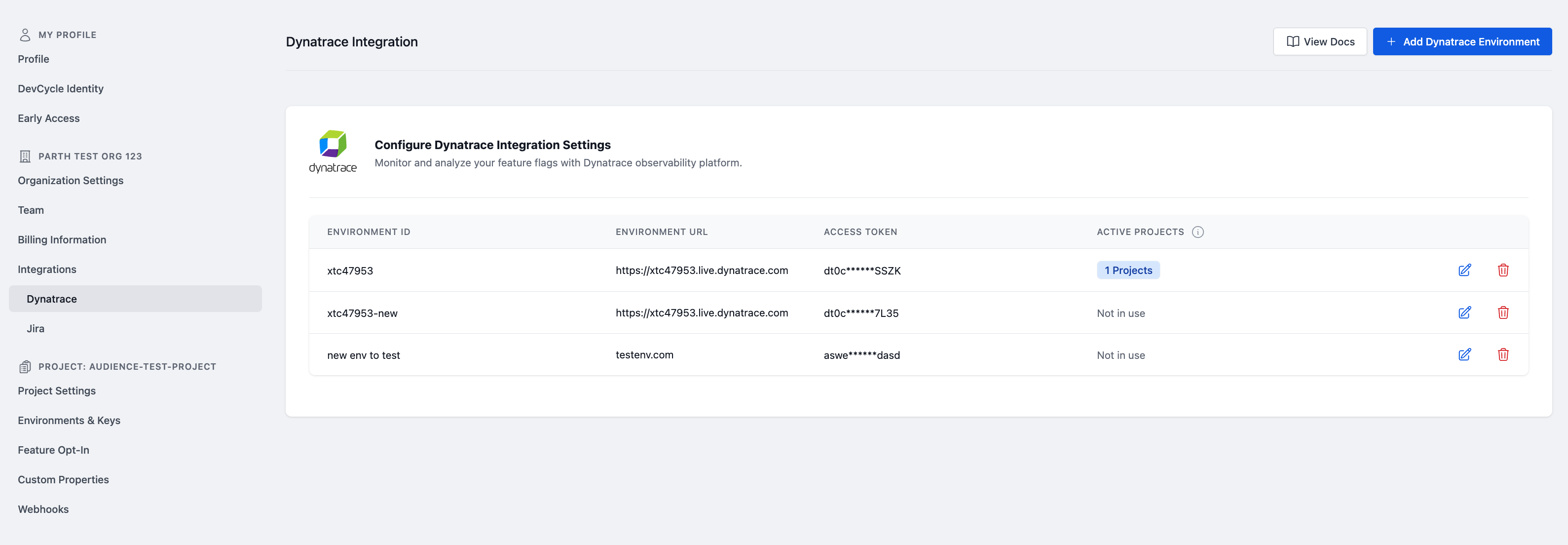The height and width of the screenshot is (545, 1568).
Task: Open the Dynatrace sidebar entry
Action: click(x=51, y=298)
